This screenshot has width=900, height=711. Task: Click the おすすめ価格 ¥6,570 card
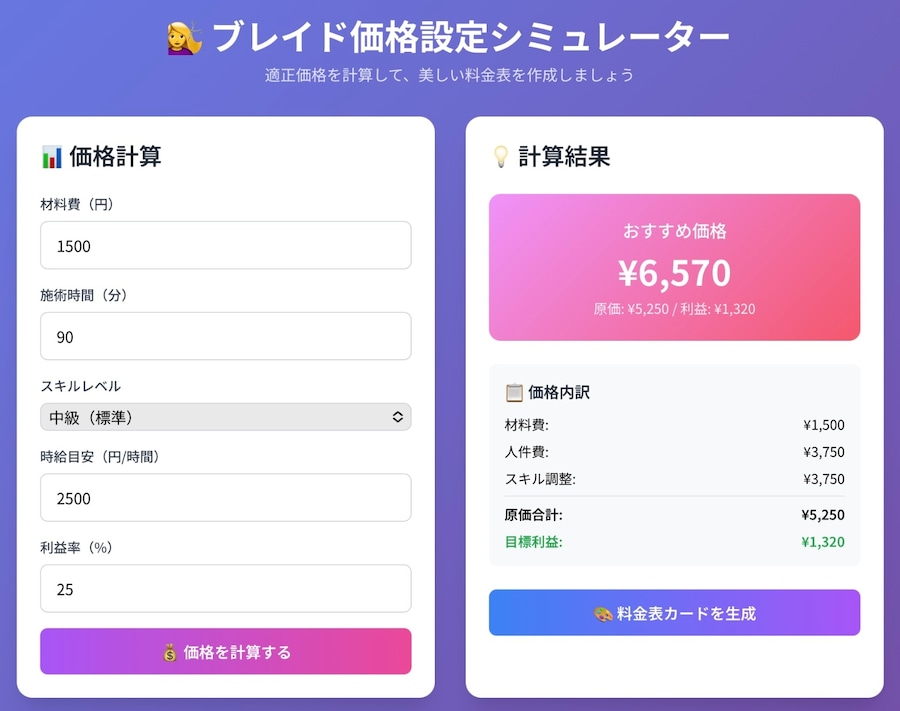coord(674,267)
